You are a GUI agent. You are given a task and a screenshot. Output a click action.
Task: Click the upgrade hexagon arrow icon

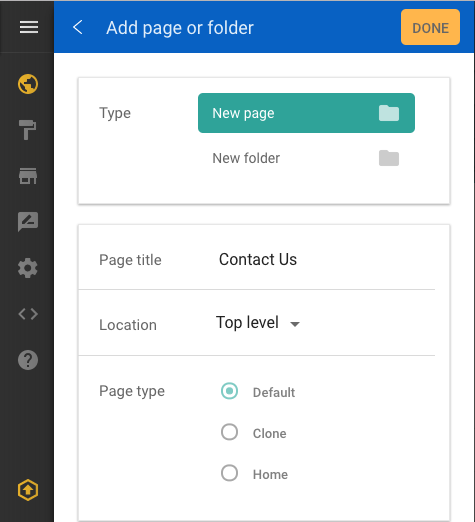28,490
